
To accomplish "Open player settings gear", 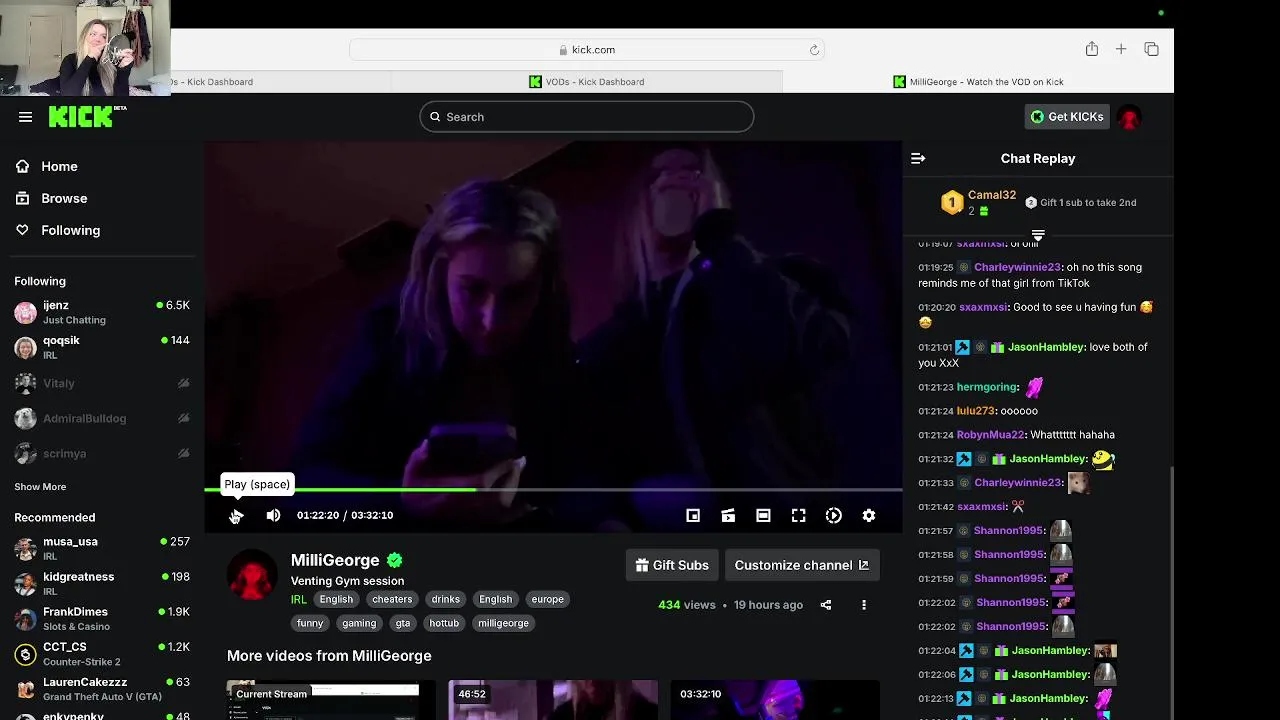I will pos(869,515).
